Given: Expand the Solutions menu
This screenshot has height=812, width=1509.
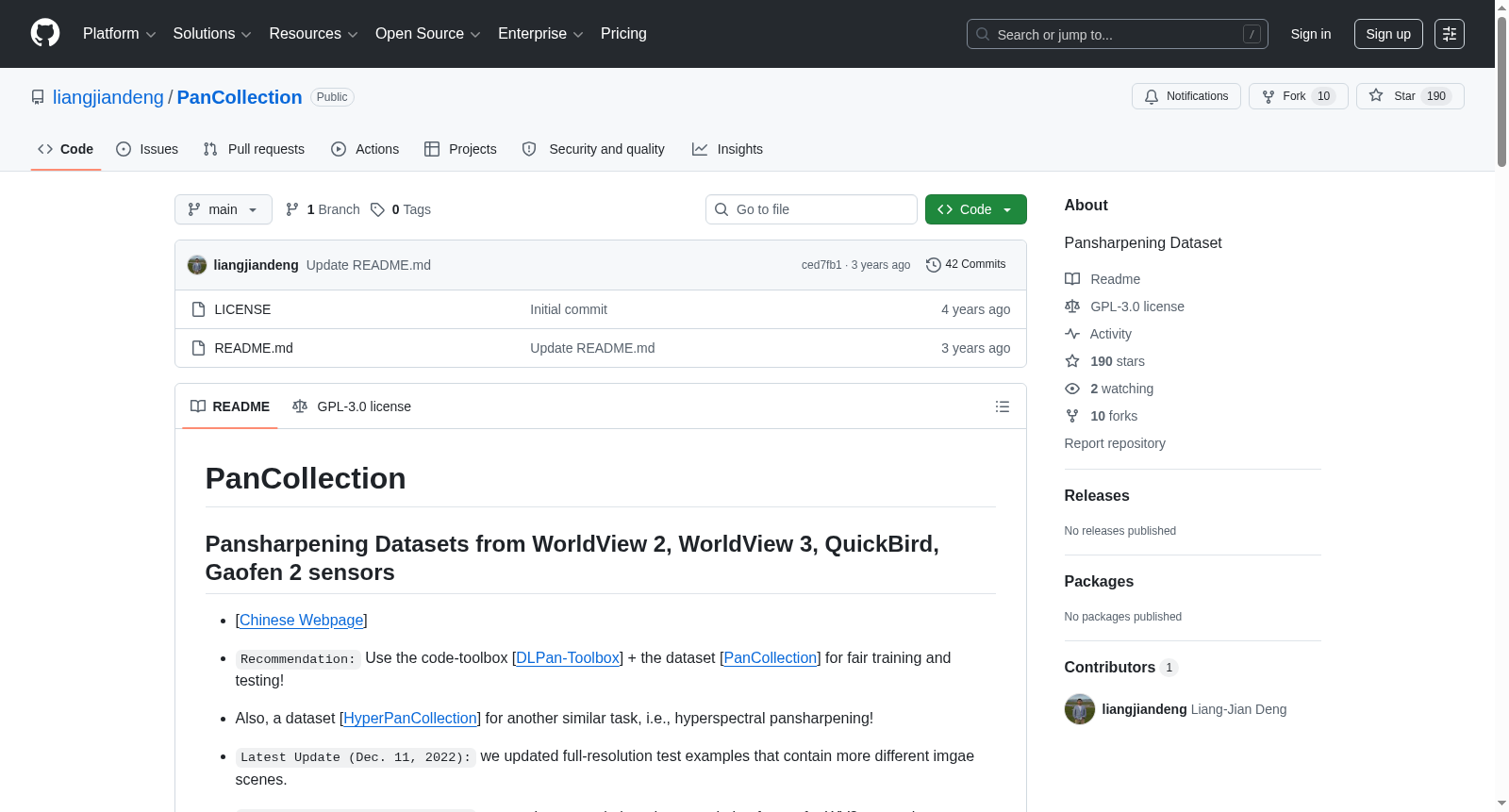Looking at the screenshot, I should pos(212,34).
